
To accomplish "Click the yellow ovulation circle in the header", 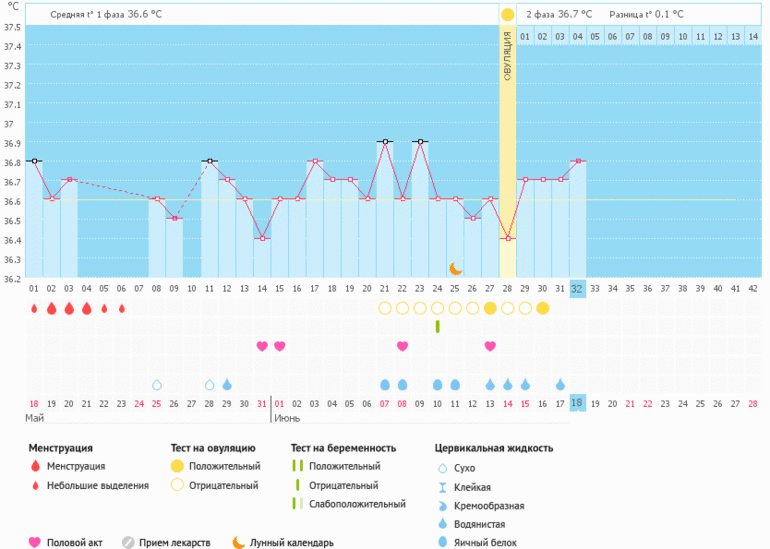I will [x=507, y=14].
